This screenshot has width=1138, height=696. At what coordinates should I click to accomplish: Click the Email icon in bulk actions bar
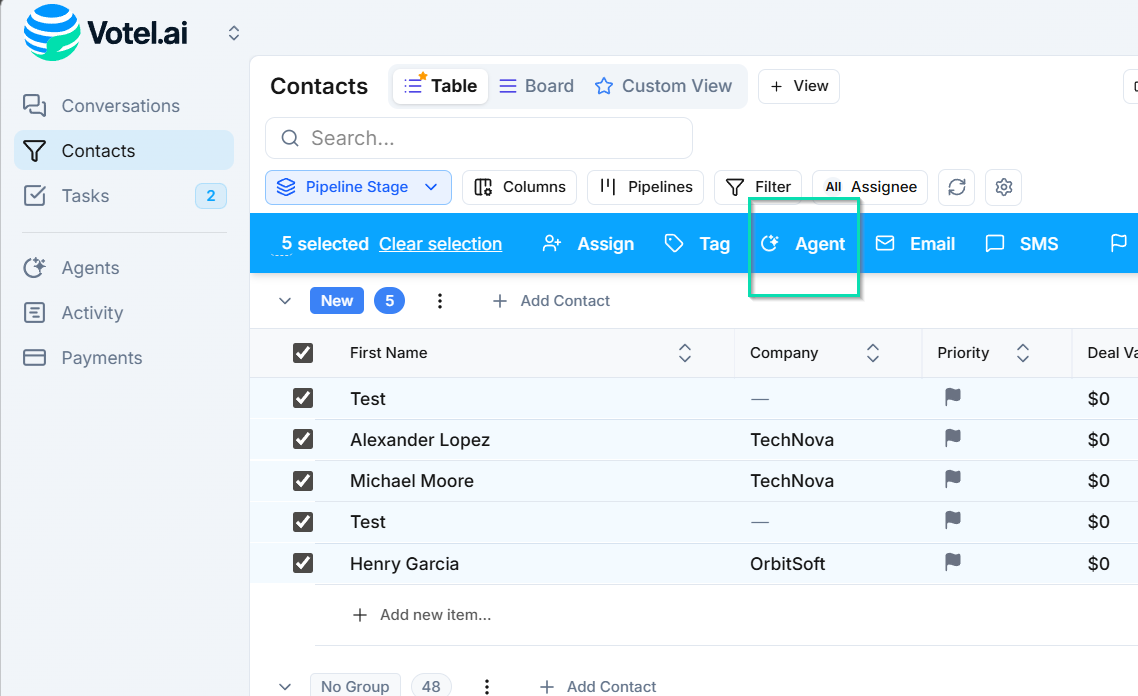[x=884, y=243]
